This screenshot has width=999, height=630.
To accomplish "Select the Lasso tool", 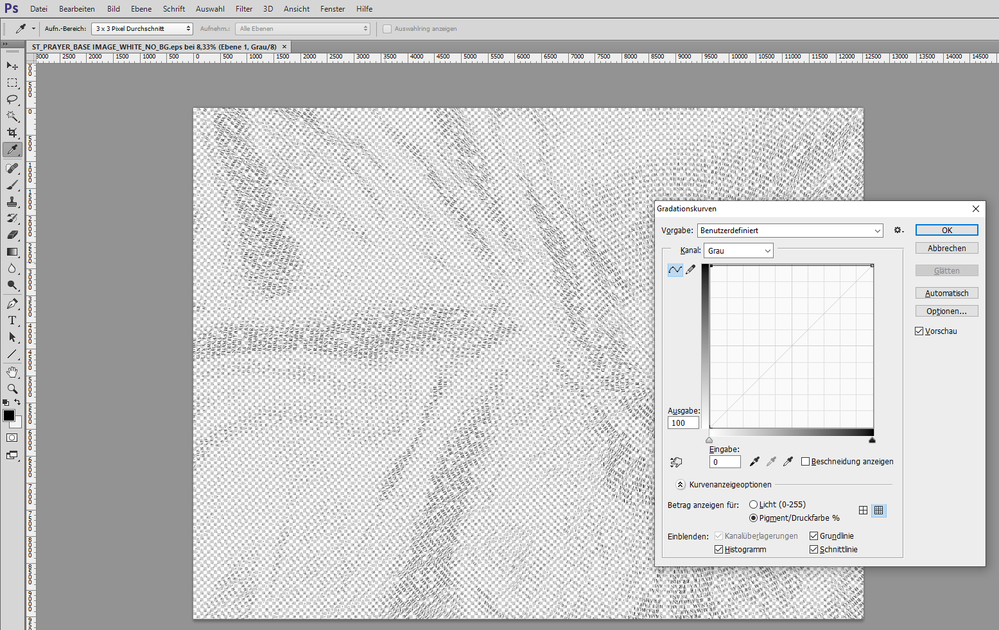I will click(12, 99).
